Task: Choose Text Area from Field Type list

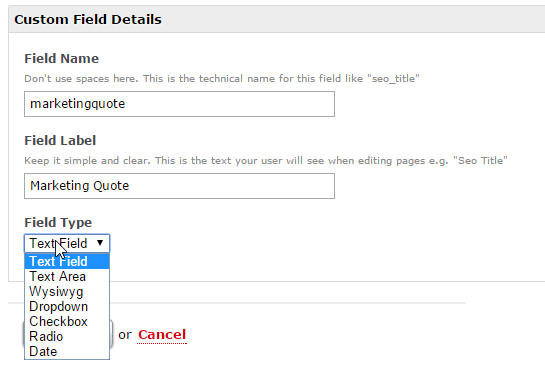Action: point(67,276)
